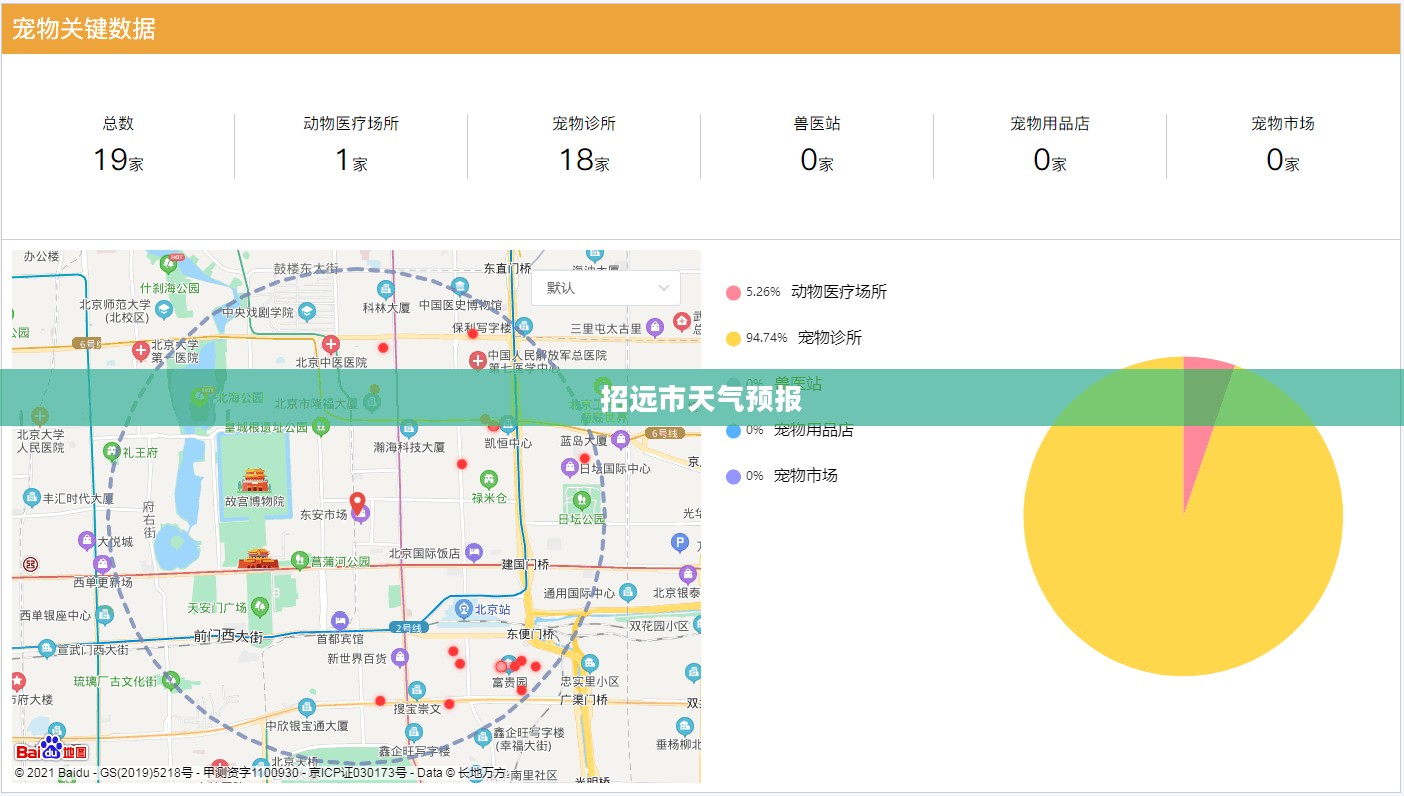Image resolution: width=1404 pixels, height=796 pixels.
Task: Click the 北京站 railway station icon
Action: click(463, 608)
